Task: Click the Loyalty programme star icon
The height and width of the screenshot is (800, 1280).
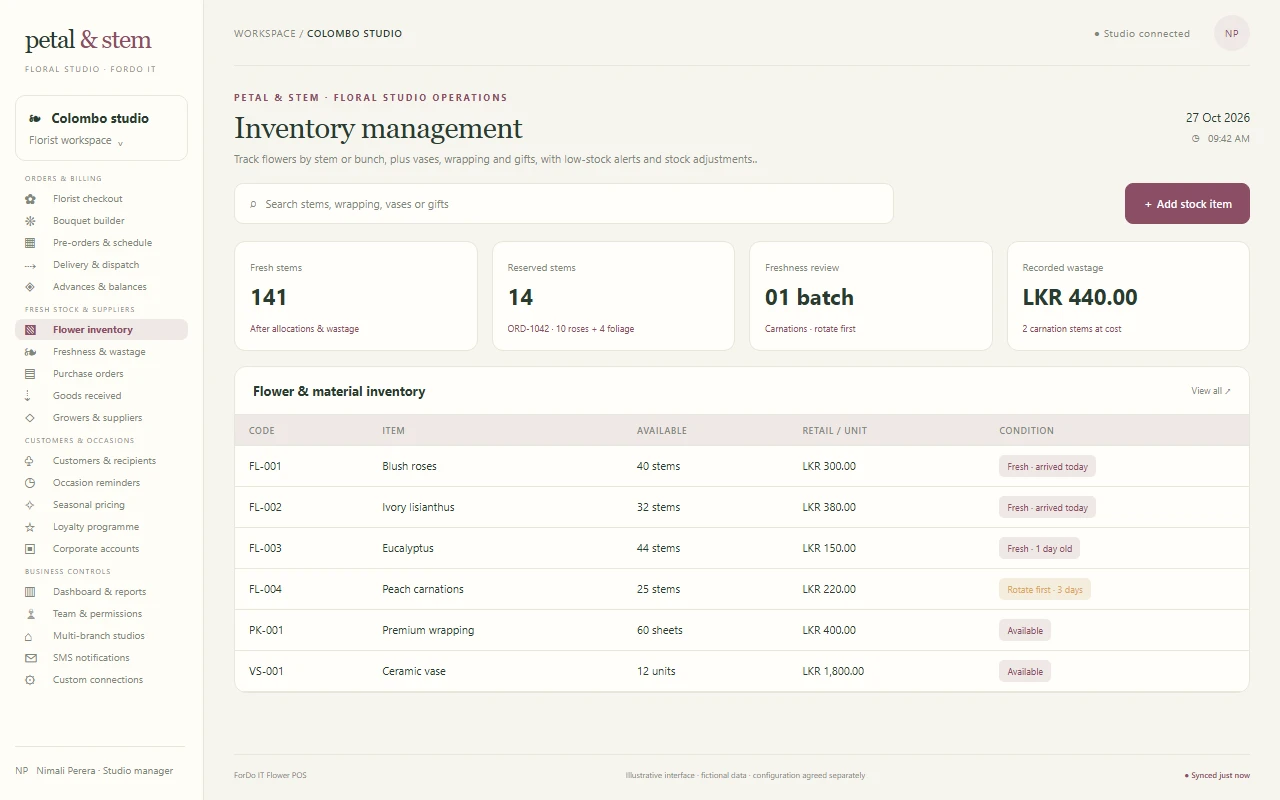Action: [30, 527]
